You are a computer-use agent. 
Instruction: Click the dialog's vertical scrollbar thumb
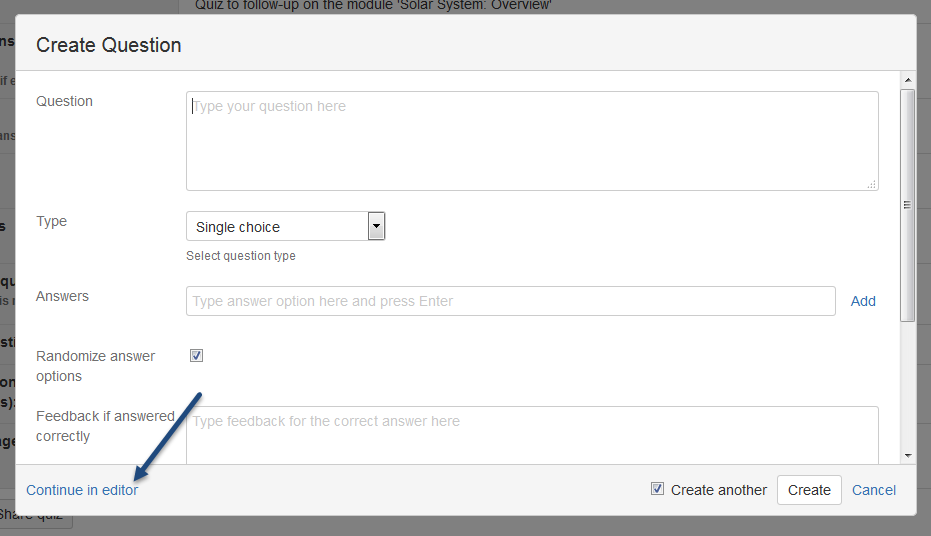907,205
